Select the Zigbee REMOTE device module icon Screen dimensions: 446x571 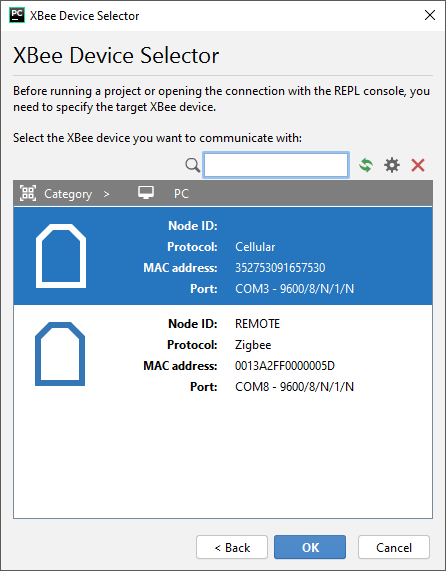pyautogui.click(x=60, y=354)
